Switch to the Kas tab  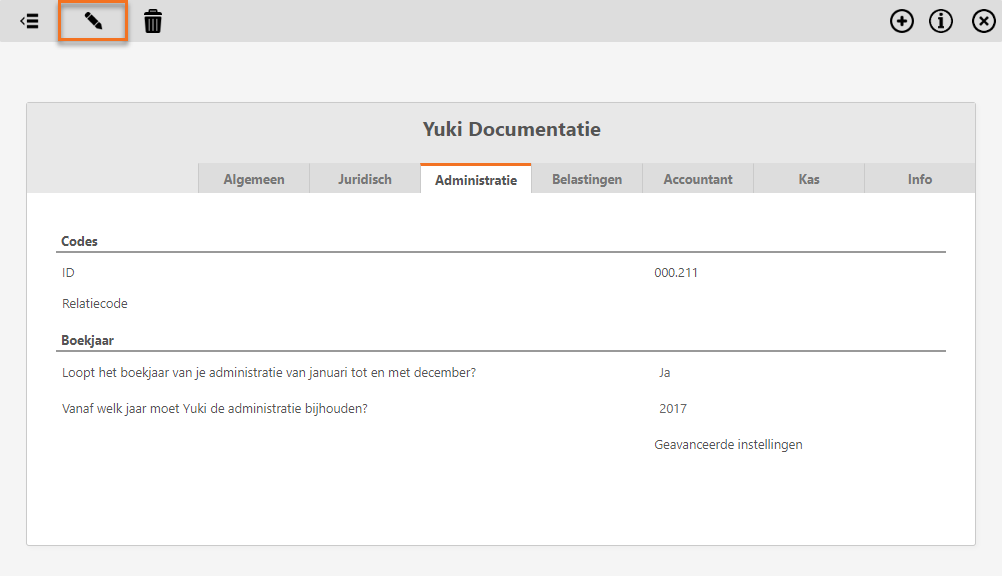pos(809,179)
